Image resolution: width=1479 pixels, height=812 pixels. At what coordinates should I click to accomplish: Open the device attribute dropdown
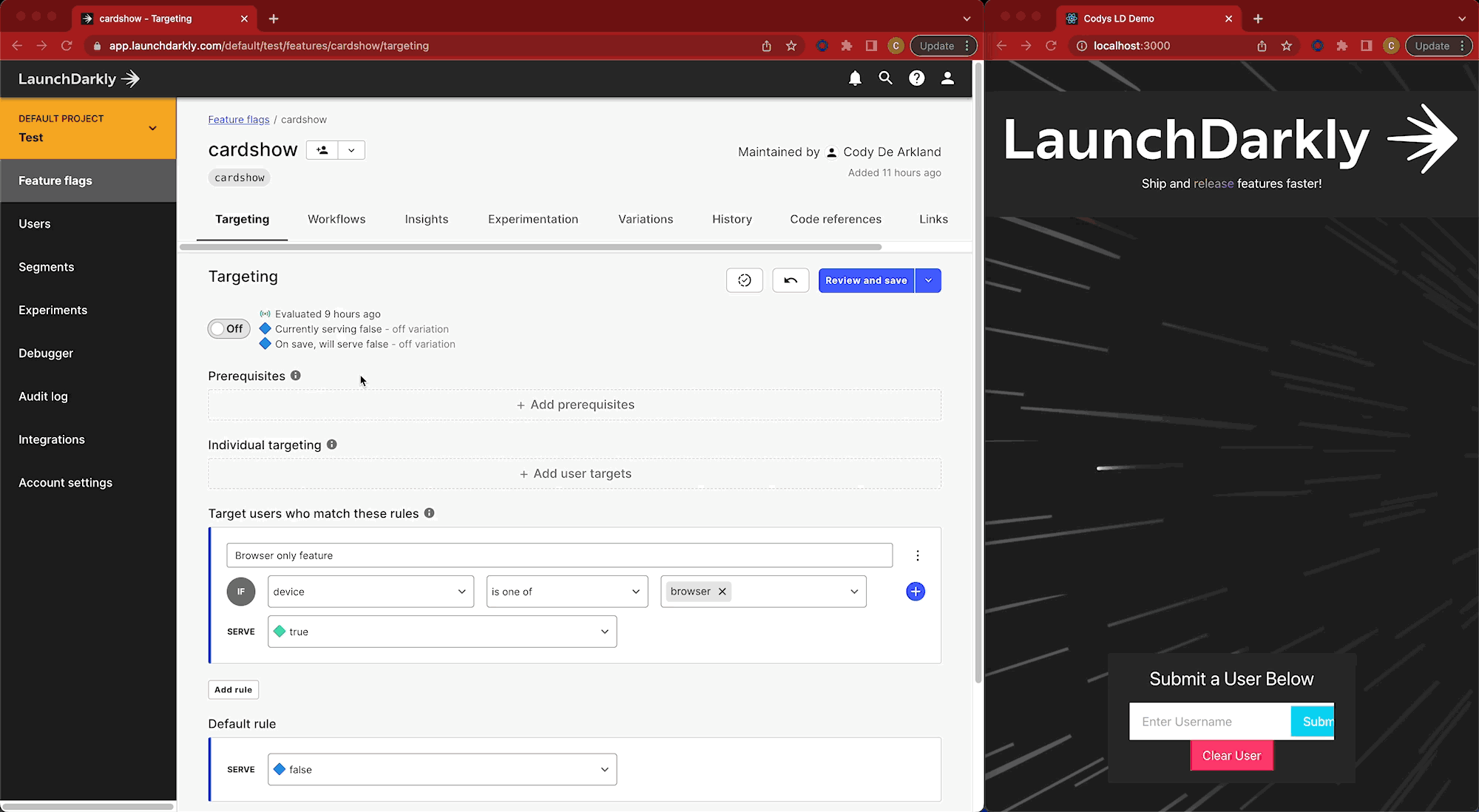pyautogui.click(x=370, y=592)
